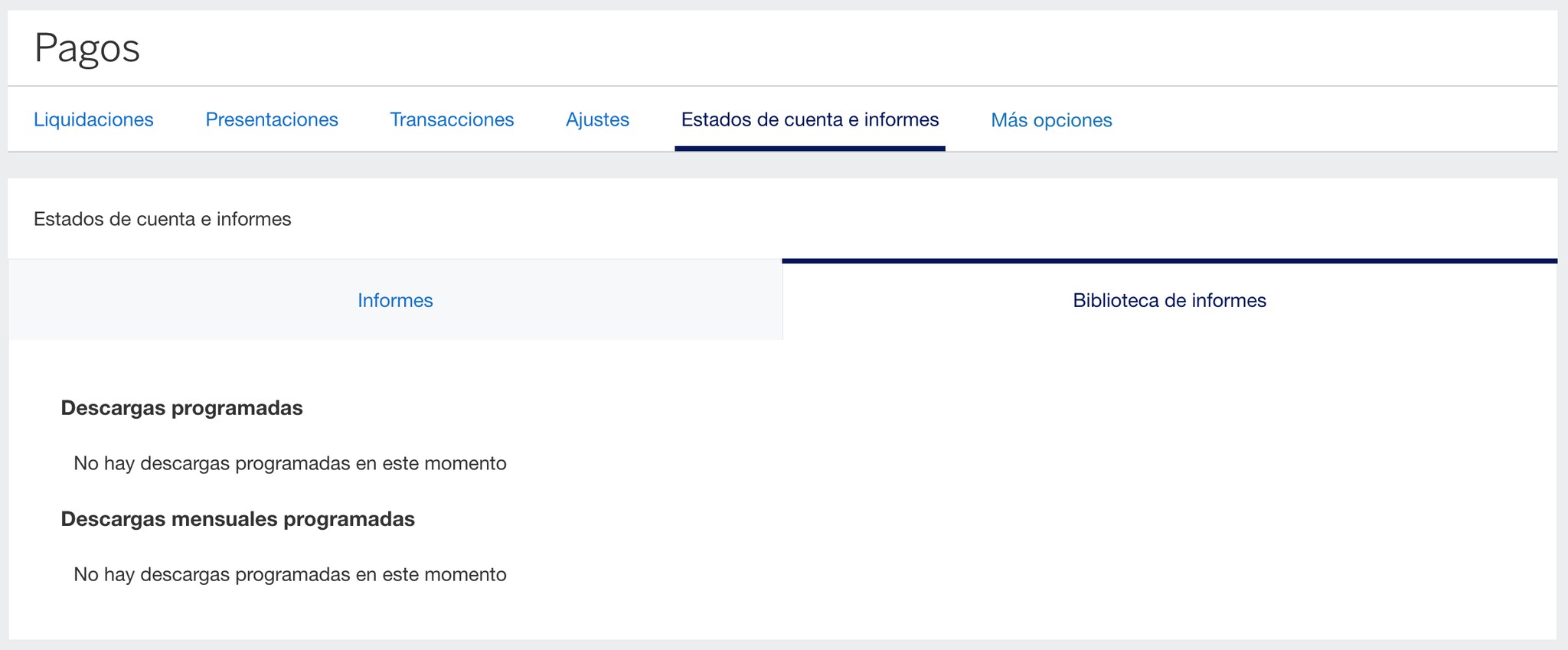The width and height of the screenshot is (1568, 650).
Task: Click the Estados de cuenta e informes section heading
Action: point(162,219)
